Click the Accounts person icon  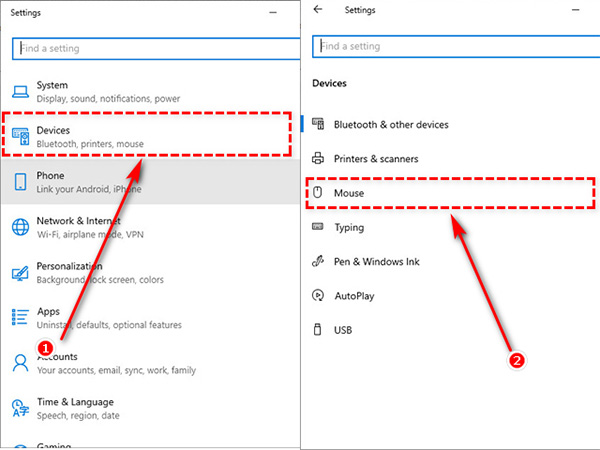pyautogui.click(x=20, y=362)
